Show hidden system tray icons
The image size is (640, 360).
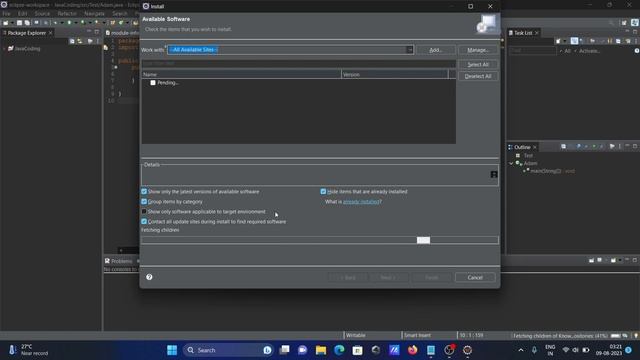coord(521,350)
